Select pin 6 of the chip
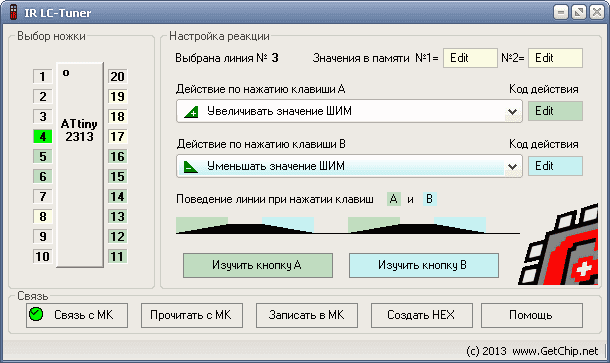 (x=42, y=176)
